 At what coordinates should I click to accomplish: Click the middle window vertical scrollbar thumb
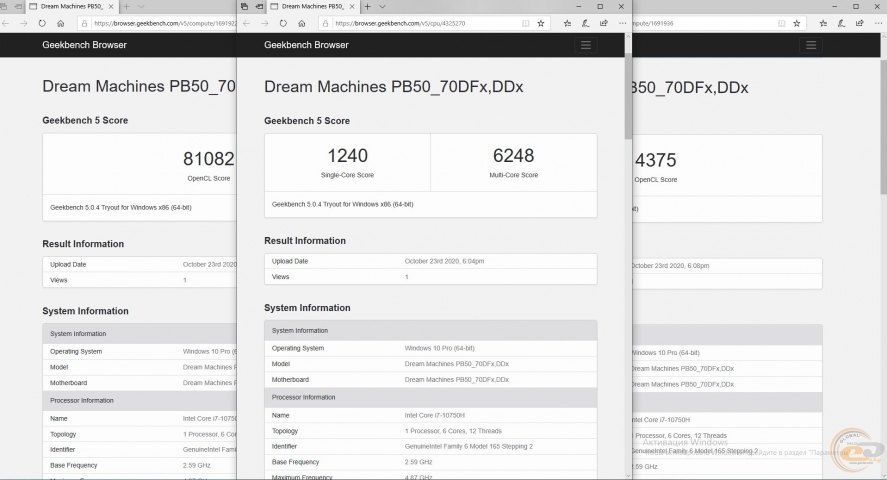click(x=628, y=96)
